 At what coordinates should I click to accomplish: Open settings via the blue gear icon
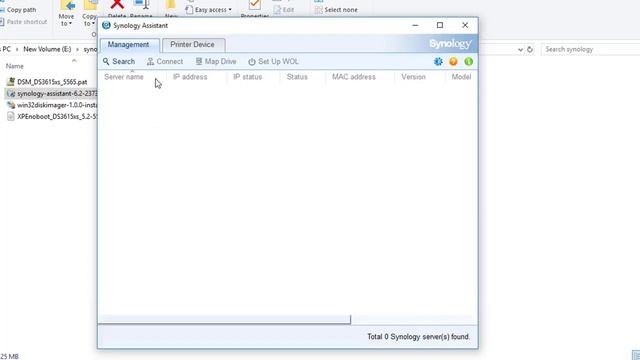coord(438,62)
